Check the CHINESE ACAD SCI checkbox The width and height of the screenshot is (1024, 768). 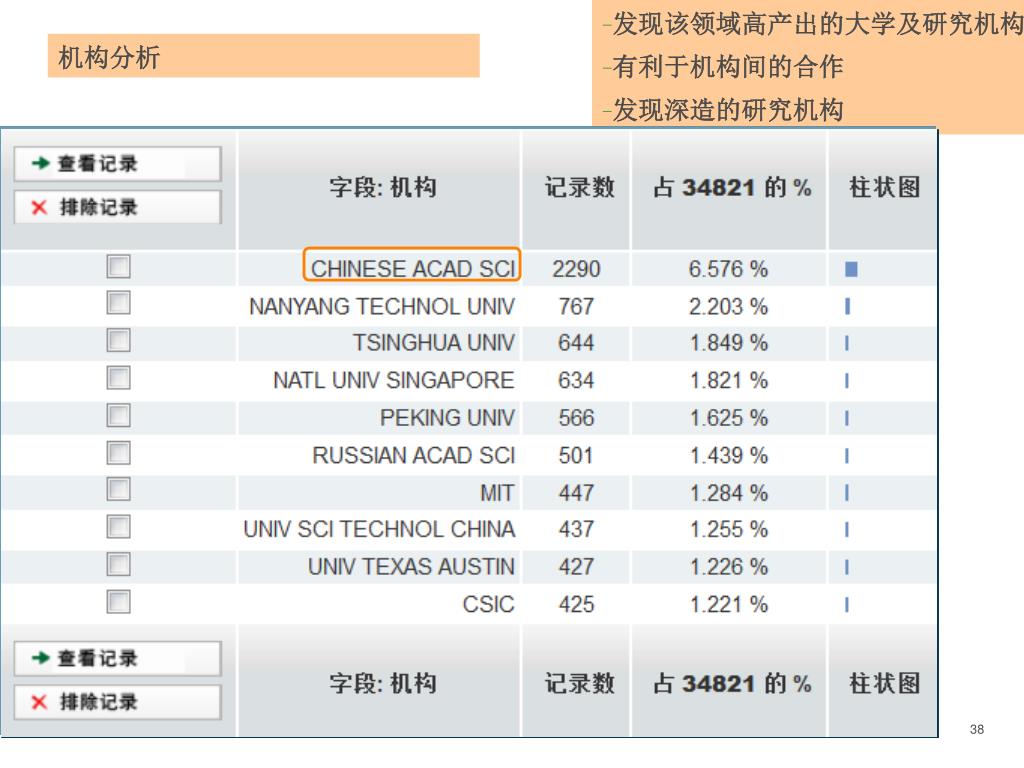pyautogui.click(x=118, y=266)
